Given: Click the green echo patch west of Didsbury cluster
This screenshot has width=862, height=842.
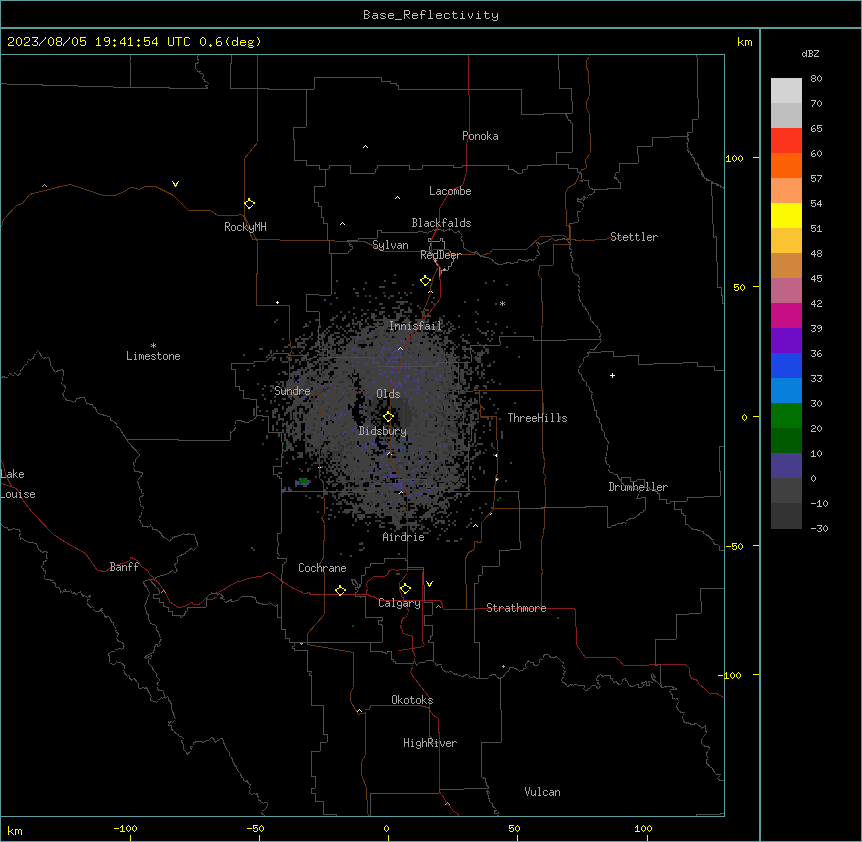Looking at the screenshot, I should (302, 481).
